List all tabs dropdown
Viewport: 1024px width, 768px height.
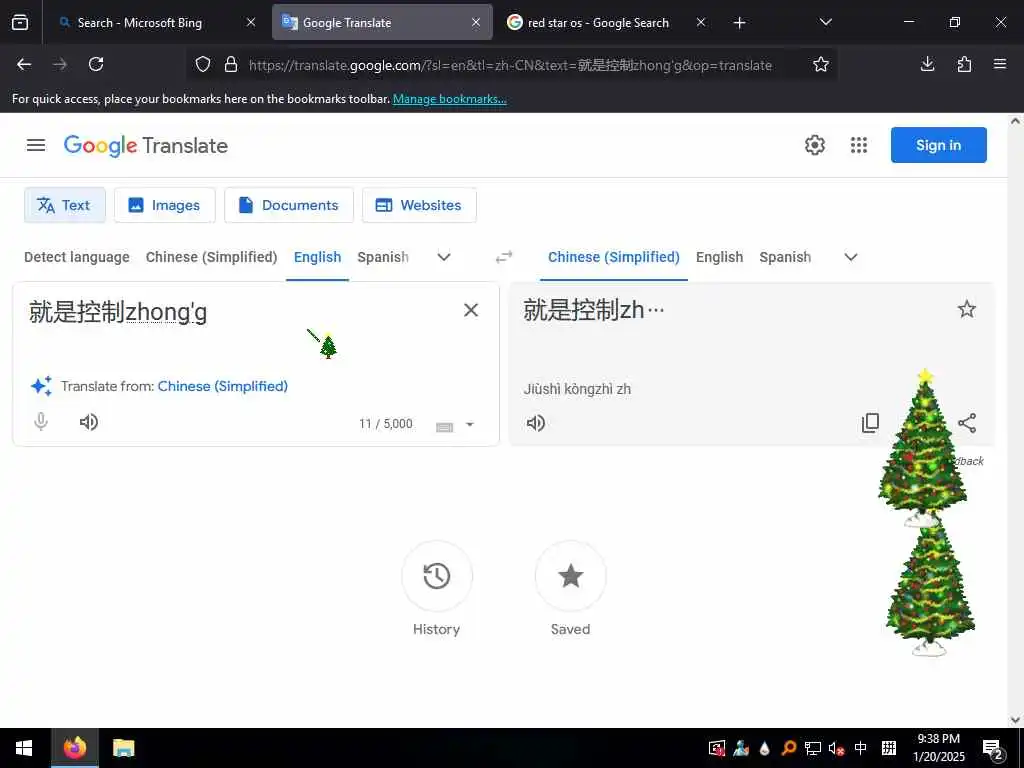coord(825,23)
